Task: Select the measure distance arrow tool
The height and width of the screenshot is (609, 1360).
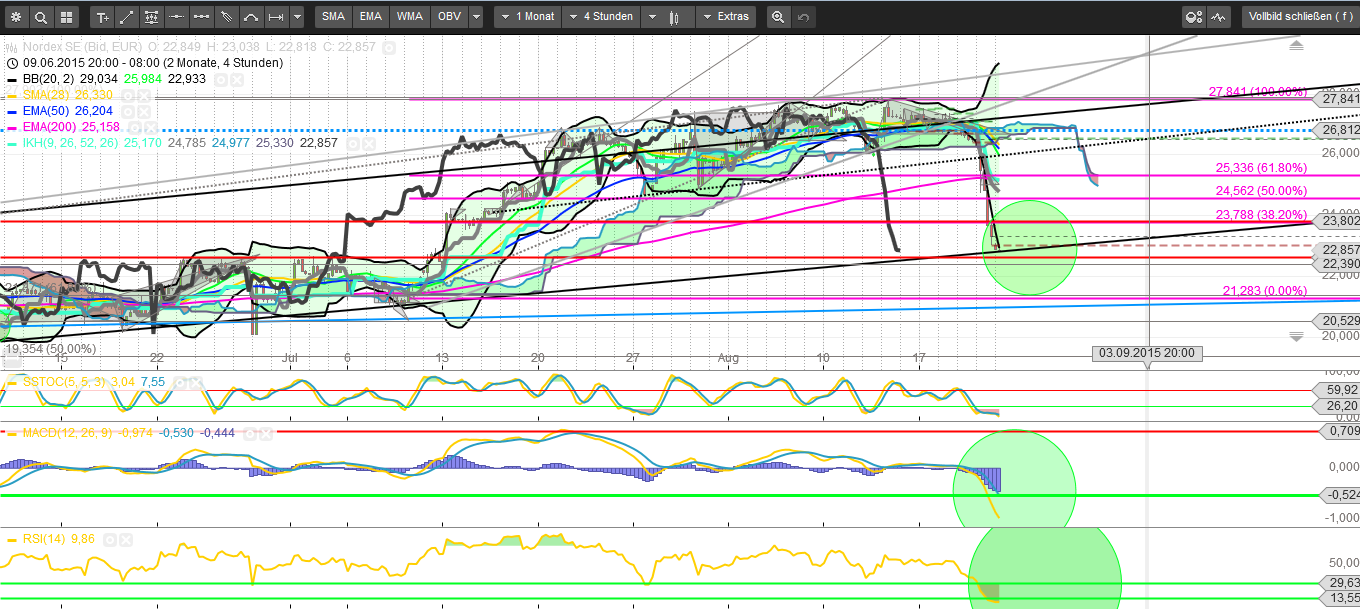Action: coord(277,17)
